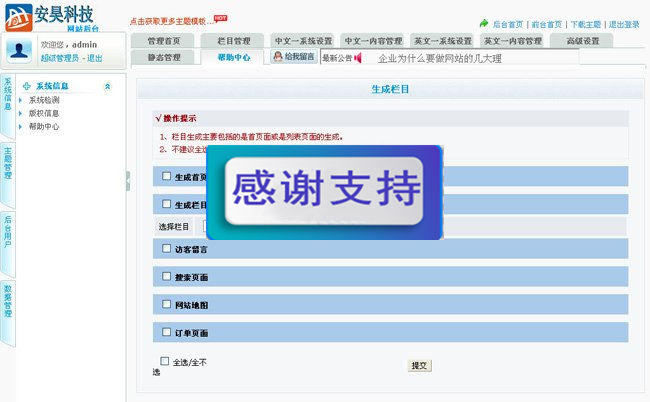
Task: Click the 感谢支持 overlay banner
Action: coord(325,192)
